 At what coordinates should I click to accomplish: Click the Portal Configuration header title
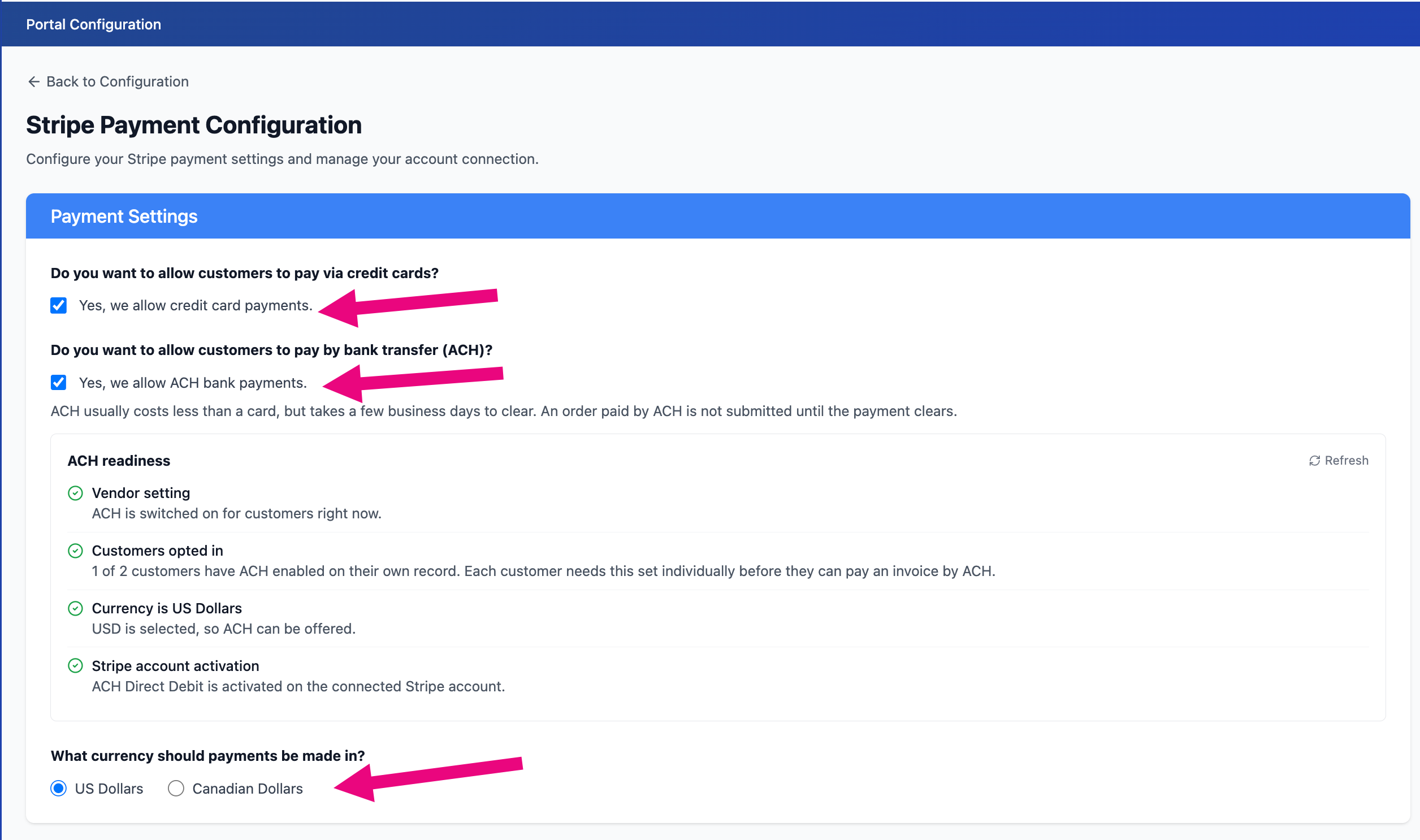93,24
